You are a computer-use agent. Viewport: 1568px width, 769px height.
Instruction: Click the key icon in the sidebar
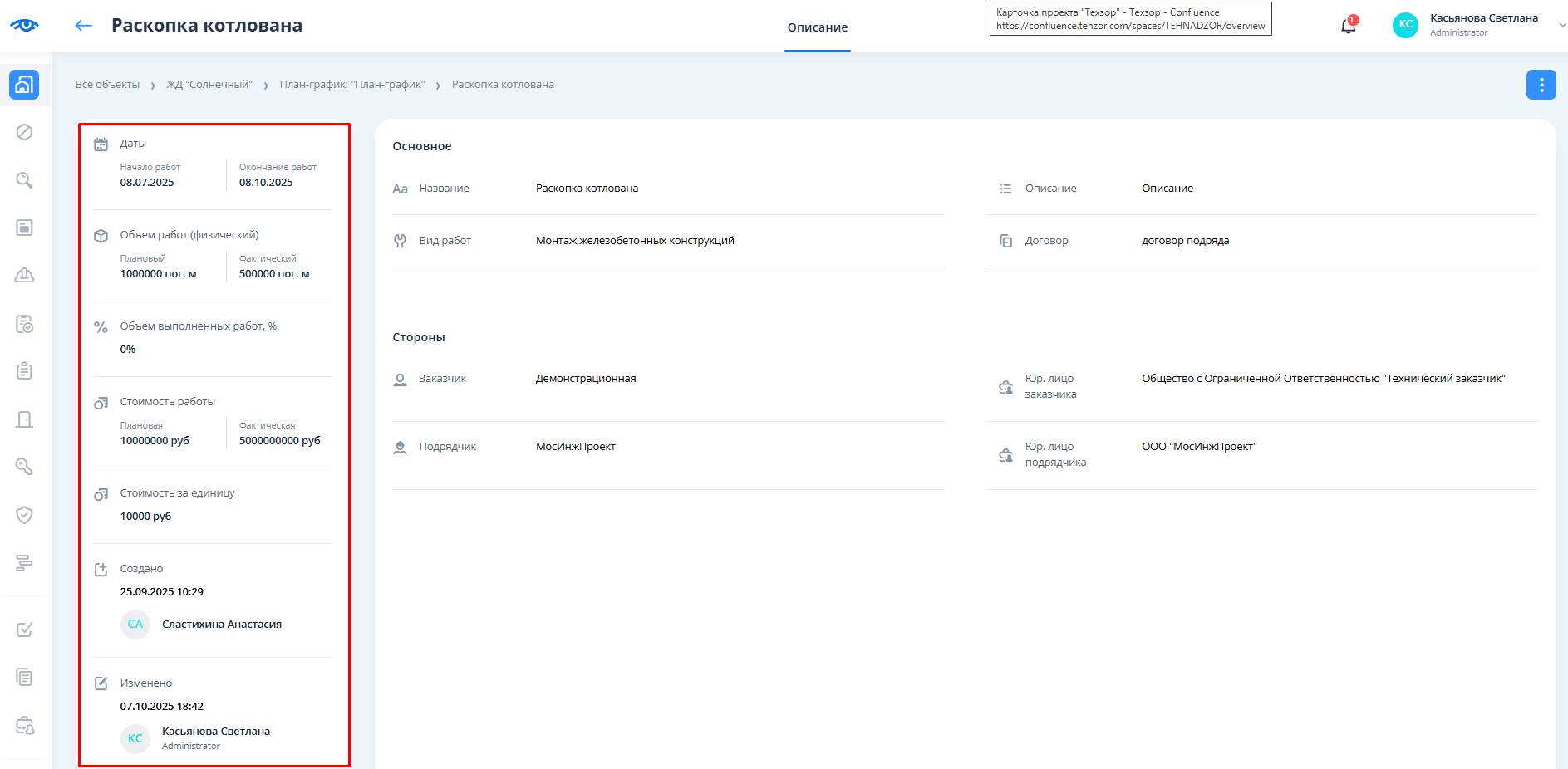25,467
